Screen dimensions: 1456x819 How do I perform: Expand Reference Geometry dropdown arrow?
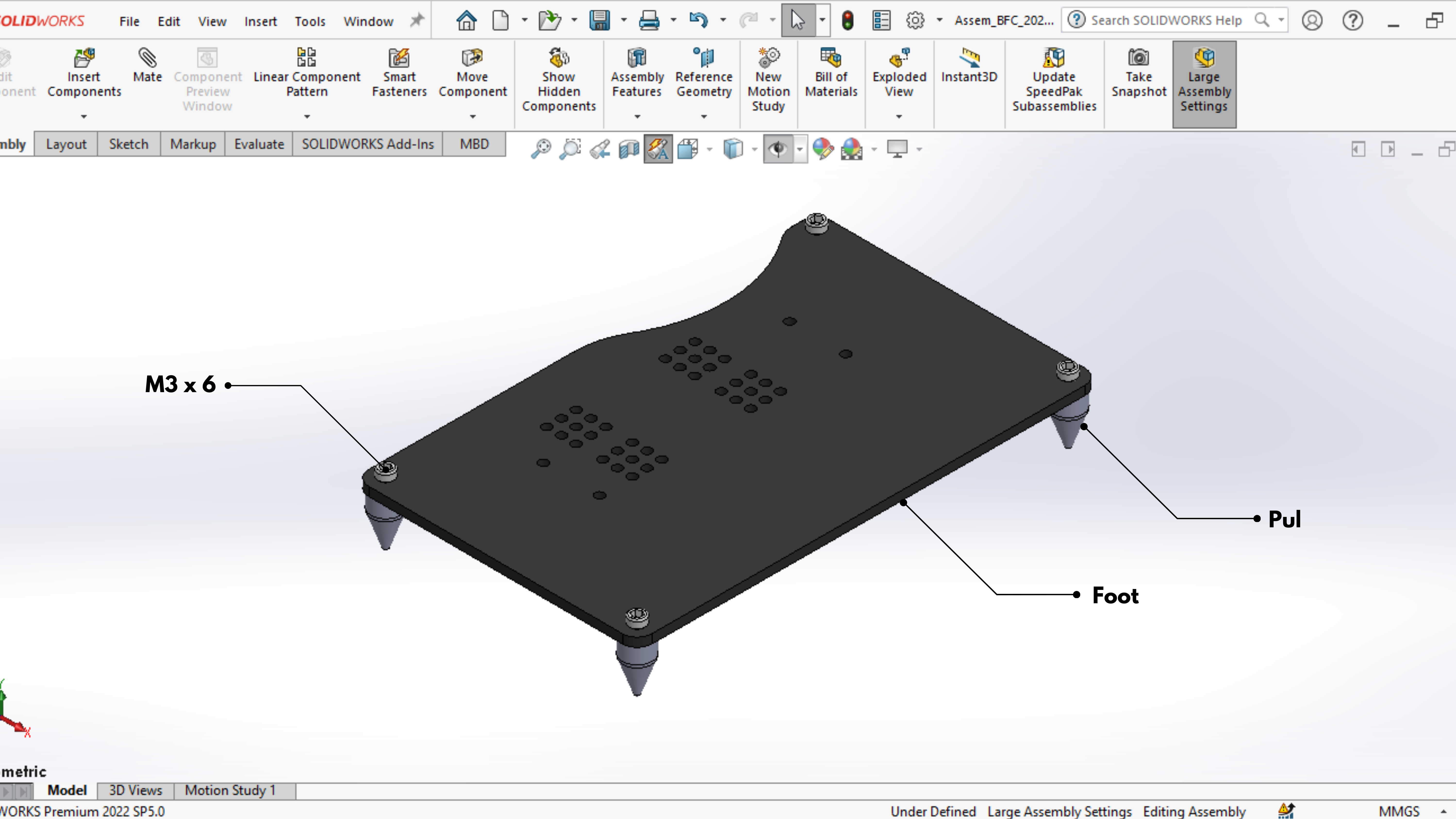704,116
